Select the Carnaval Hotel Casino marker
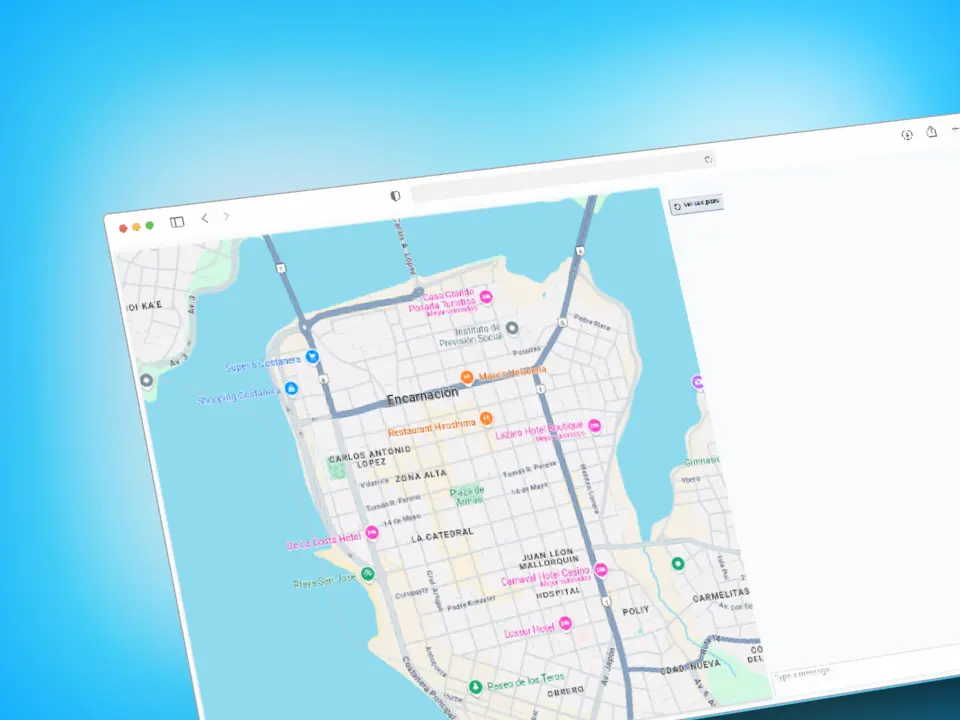Viewport: 960px width, 720px height. pyautogui.click(x=601, y=570)
